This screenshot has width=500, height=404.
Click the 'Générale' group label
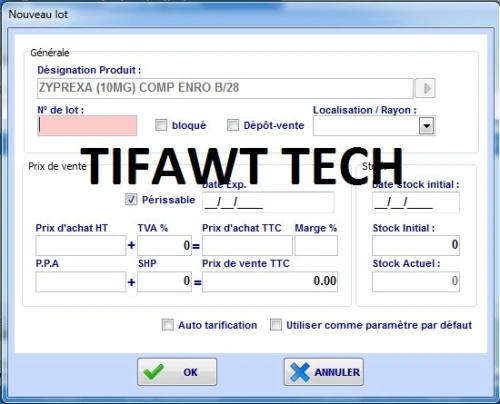click(50, 53)
